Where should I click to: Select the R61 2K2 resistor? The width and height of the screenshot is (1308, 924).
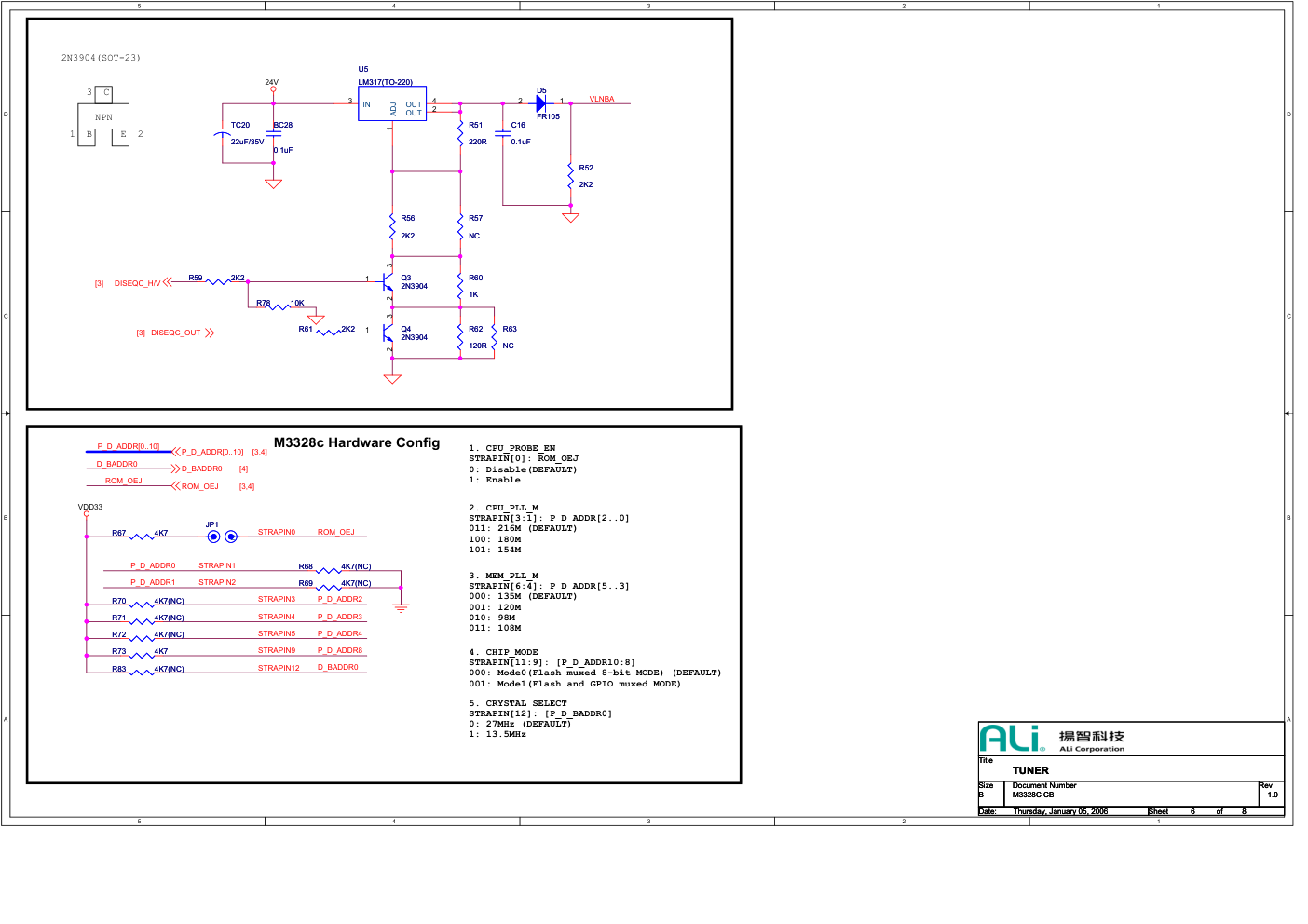[328, 332]
